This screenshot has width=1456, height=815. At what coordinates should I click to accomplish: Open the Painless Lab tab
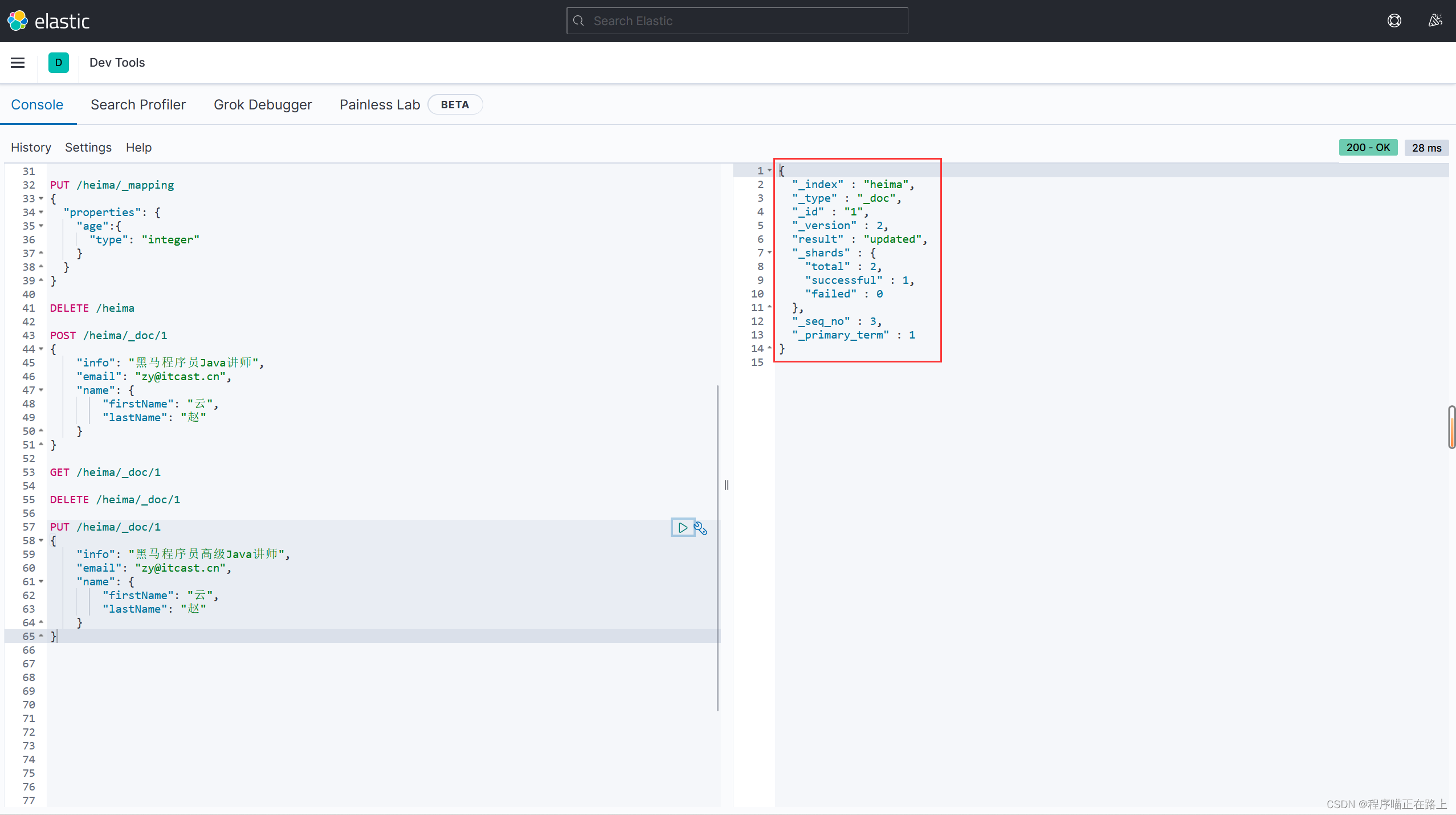coord(380,105)
